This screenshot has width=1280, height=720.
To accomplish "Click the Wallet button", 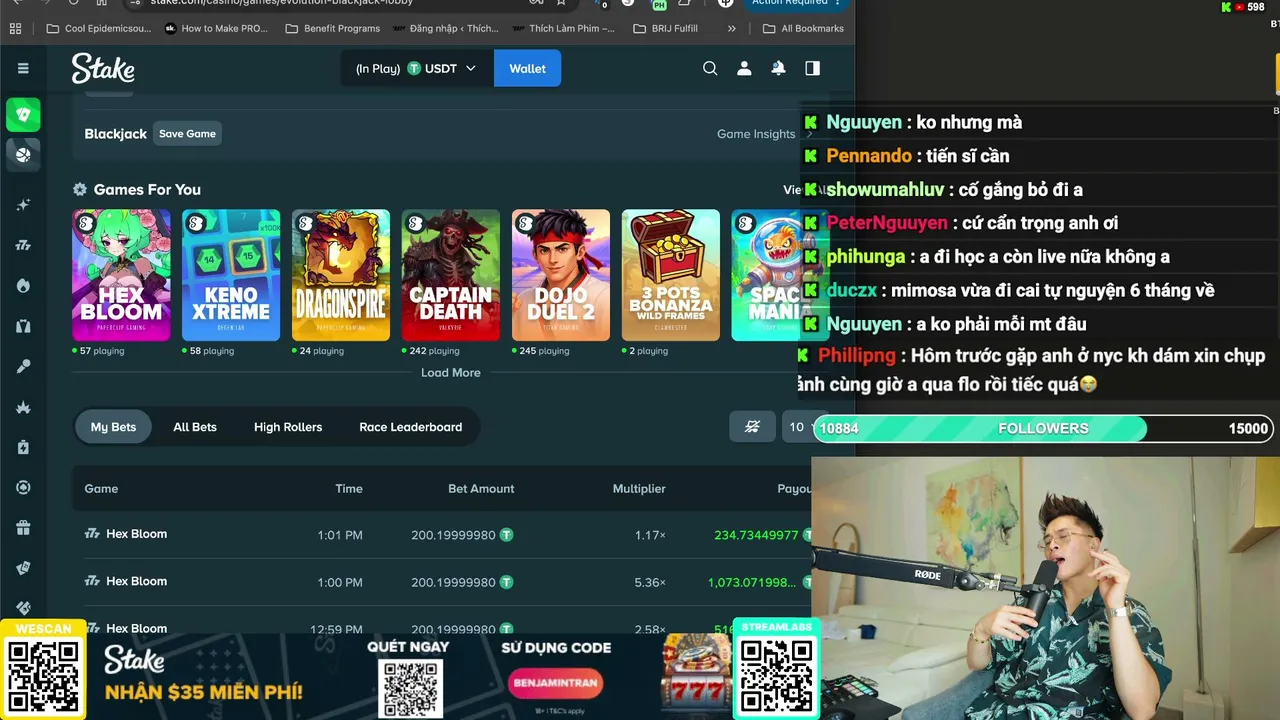I will pyautogui.click(x=527, y=68).
